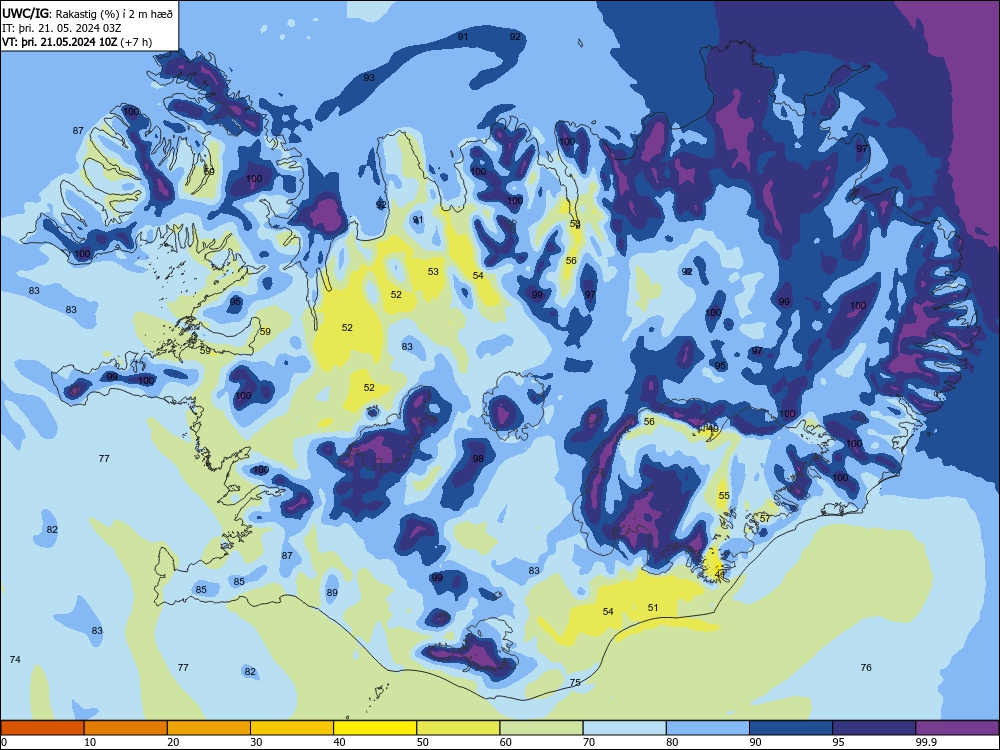Click the bright yellow 40–50 legend swatch
Viewport: 1000px width, 750px height.
(375, 728)
